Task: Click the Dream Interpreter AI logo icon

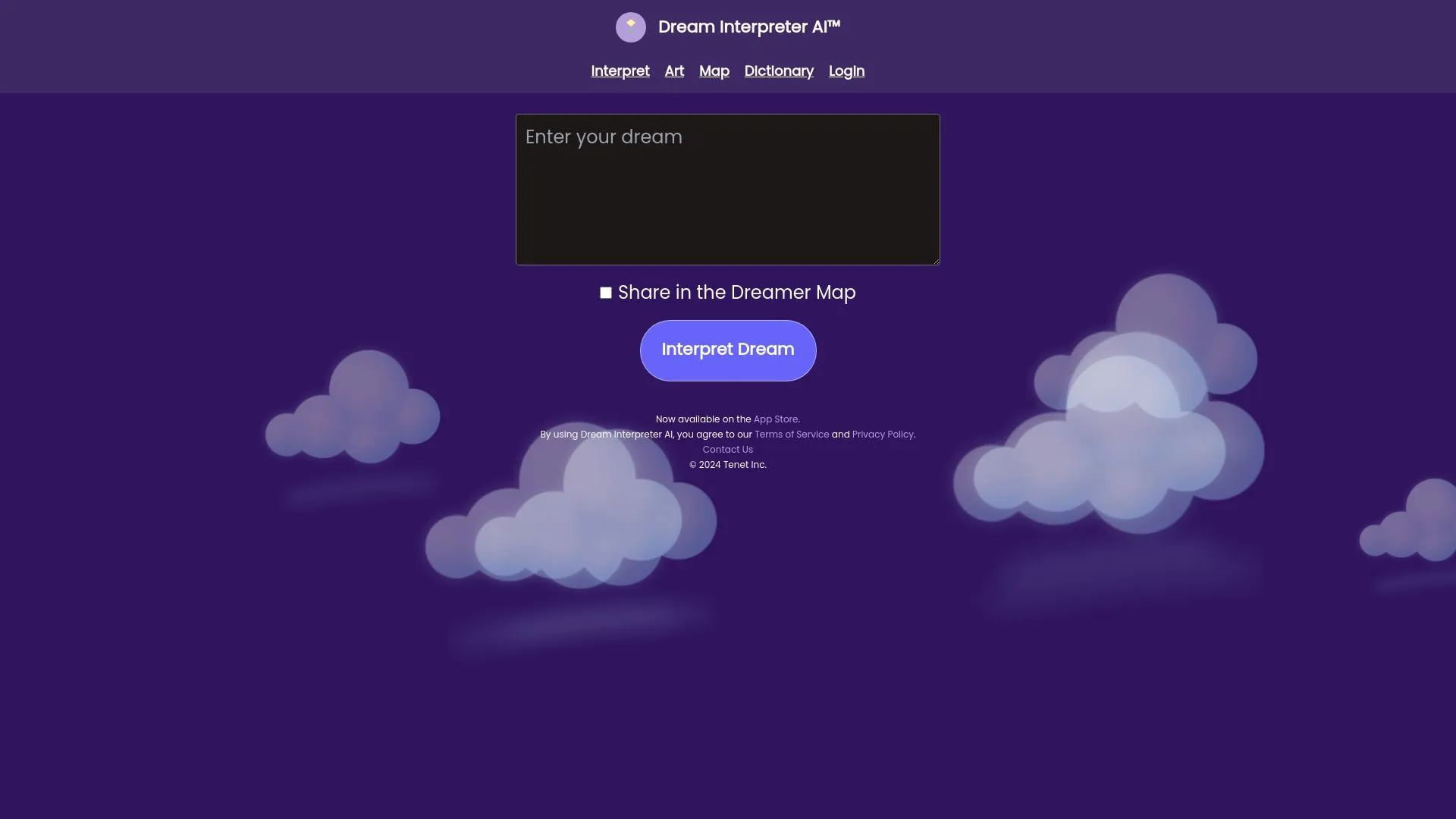Action: [x=631, y=27]
